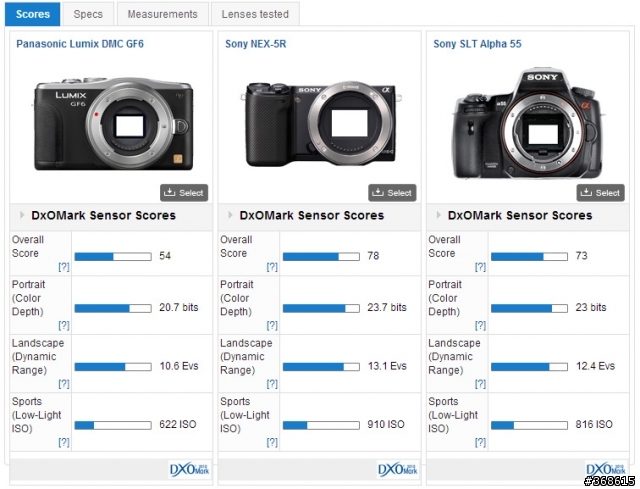Open Sony SLT Alpha 55 link

click(477, 44)
